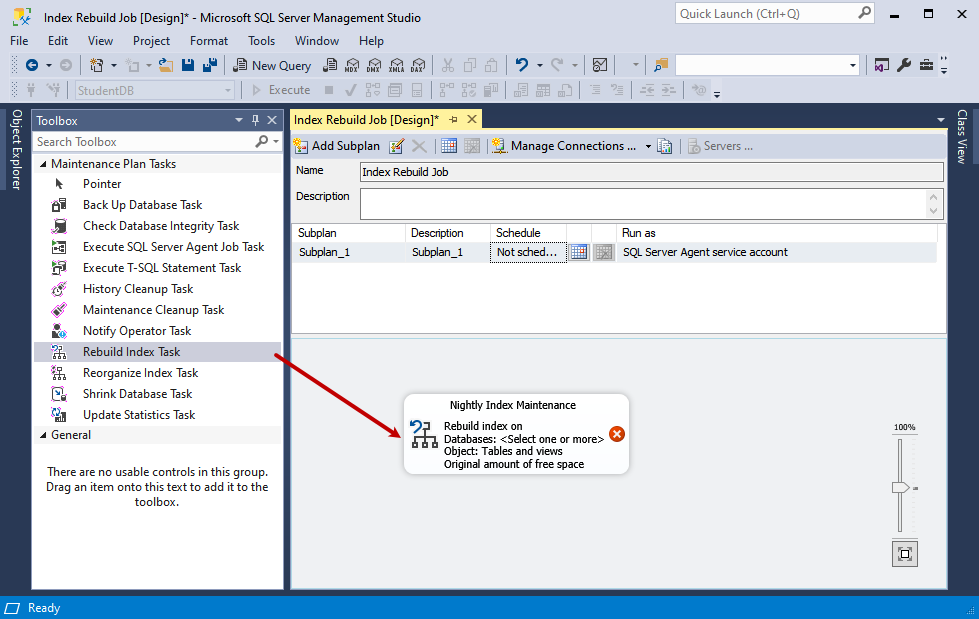979x619 pixels.
Task: Open the Tools menu
Action: point(261,41)
